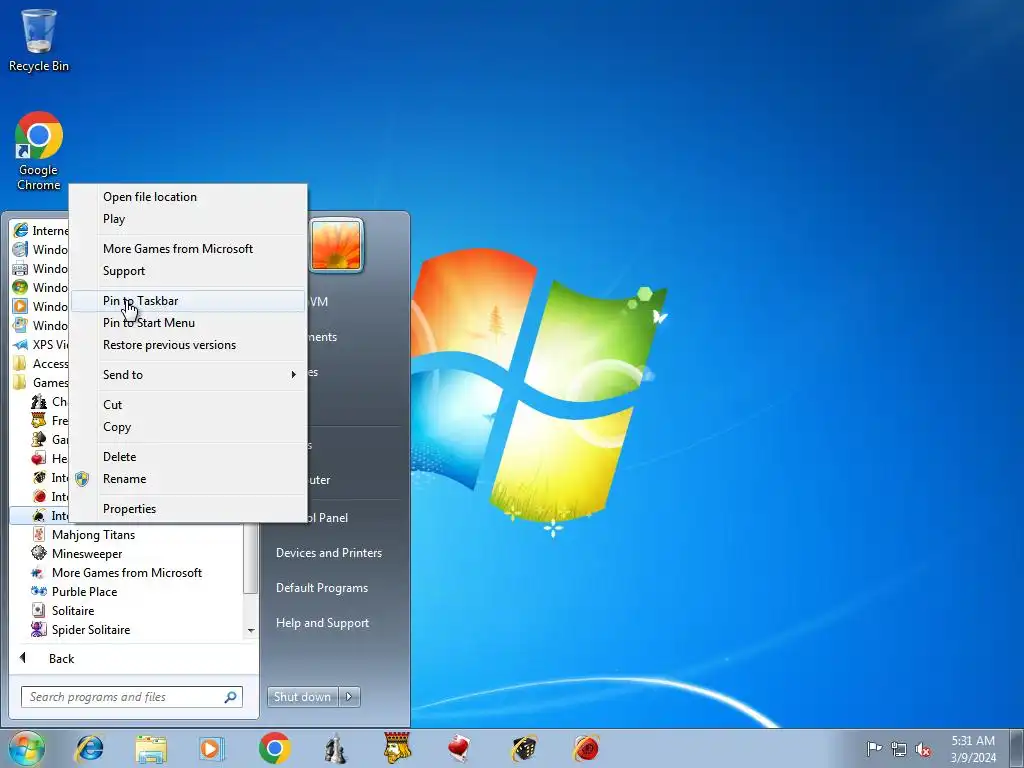Choose Pin to Taskbar

188,301
